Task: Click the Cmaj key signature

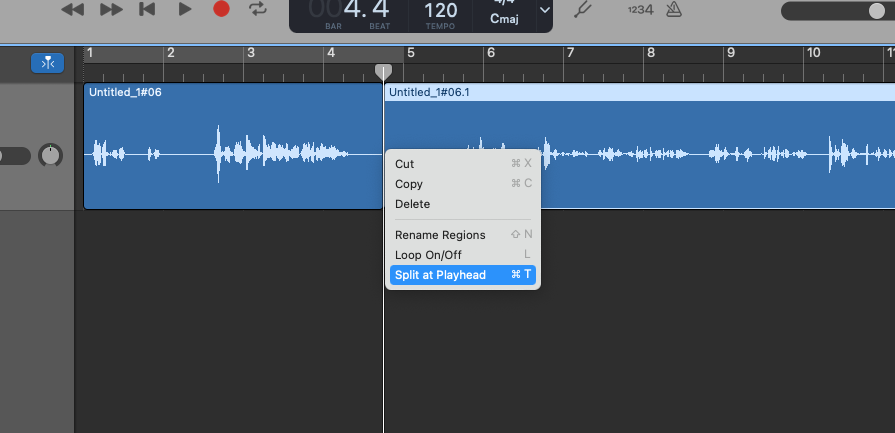Action: [504, 18]
